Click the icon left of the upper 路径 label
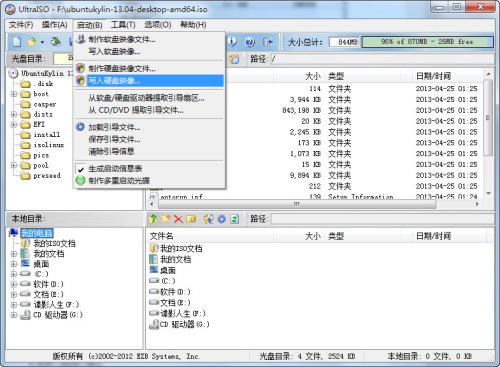 234,59
